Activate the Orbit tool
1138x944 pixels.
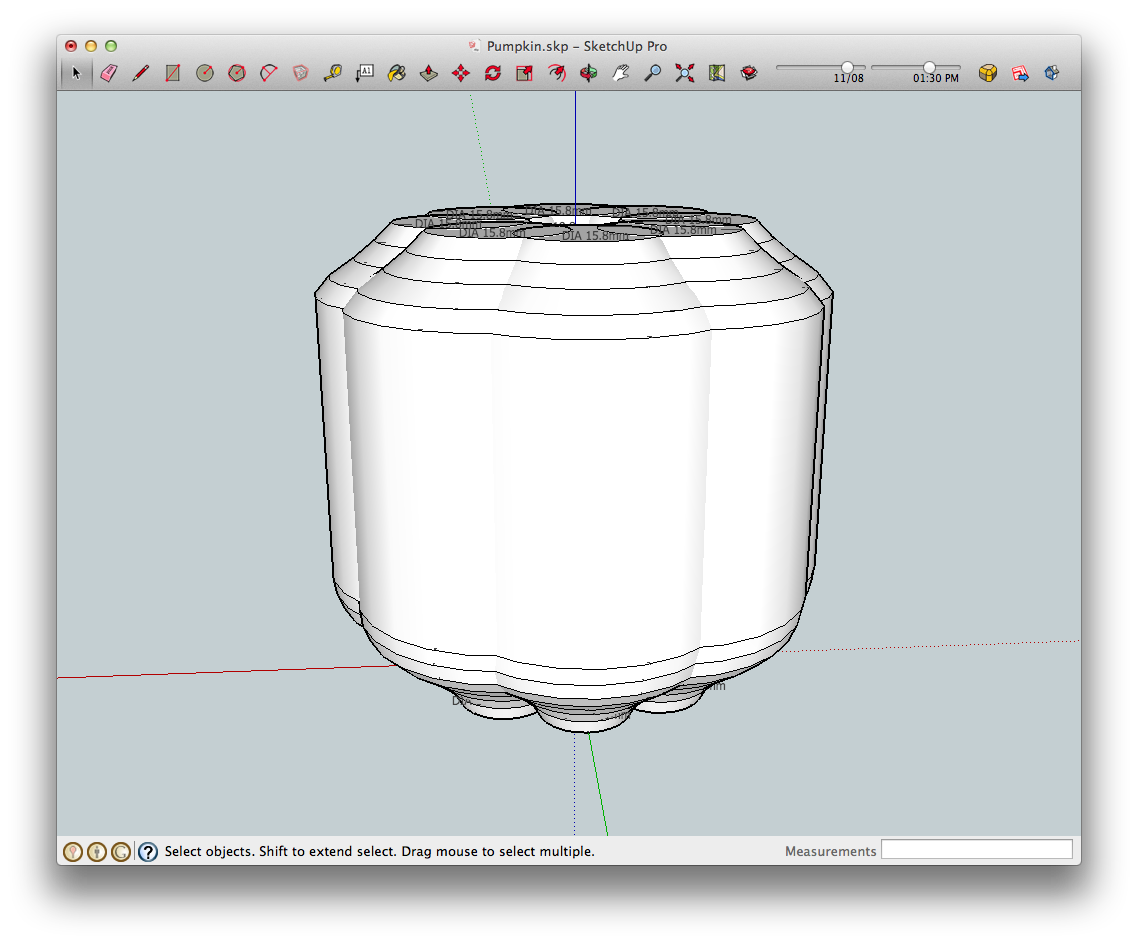point(588,72)
